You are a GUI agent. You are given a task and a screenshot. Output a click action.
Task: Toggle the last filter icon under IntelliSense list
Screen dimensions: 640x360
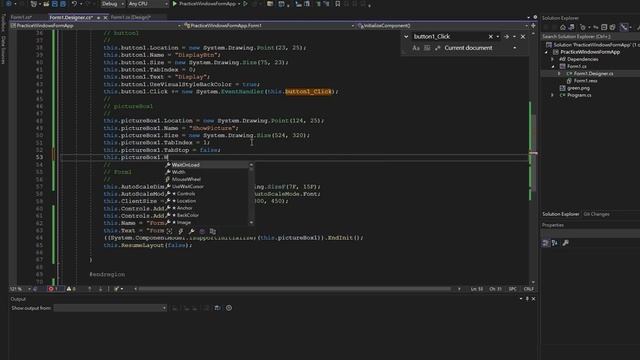213,231
